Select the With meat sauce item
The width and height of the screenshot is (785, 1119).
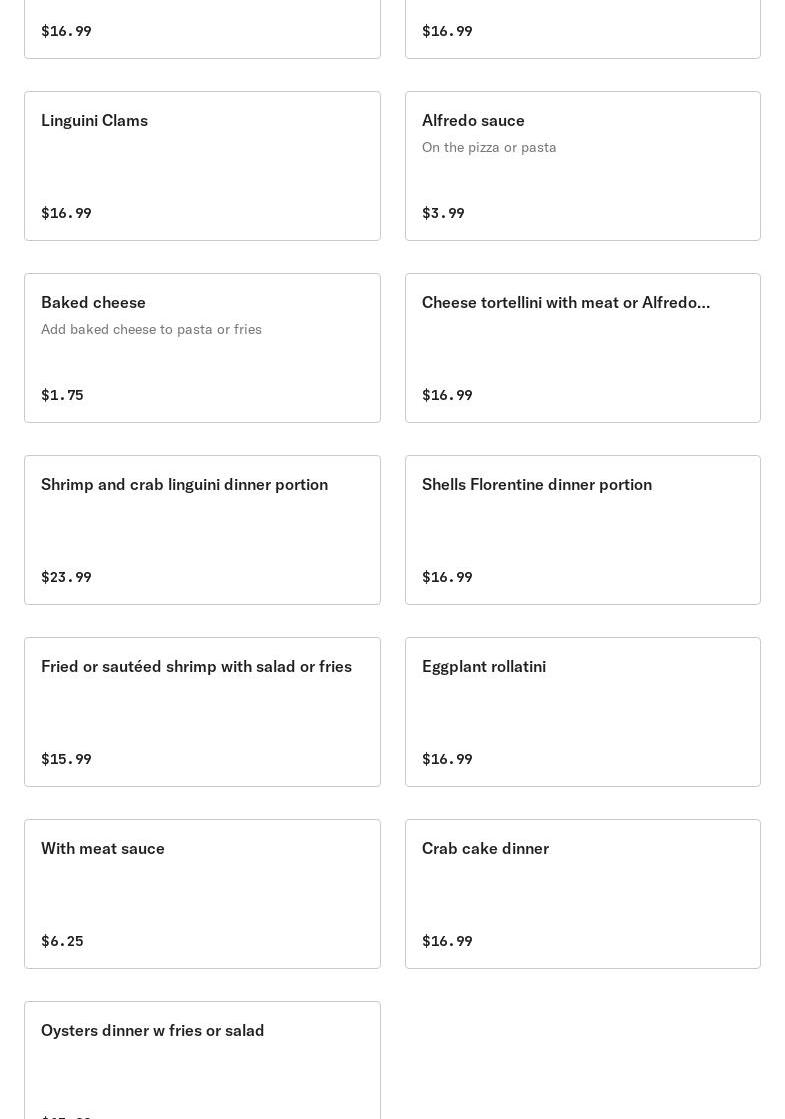click(x=202, y=894)
